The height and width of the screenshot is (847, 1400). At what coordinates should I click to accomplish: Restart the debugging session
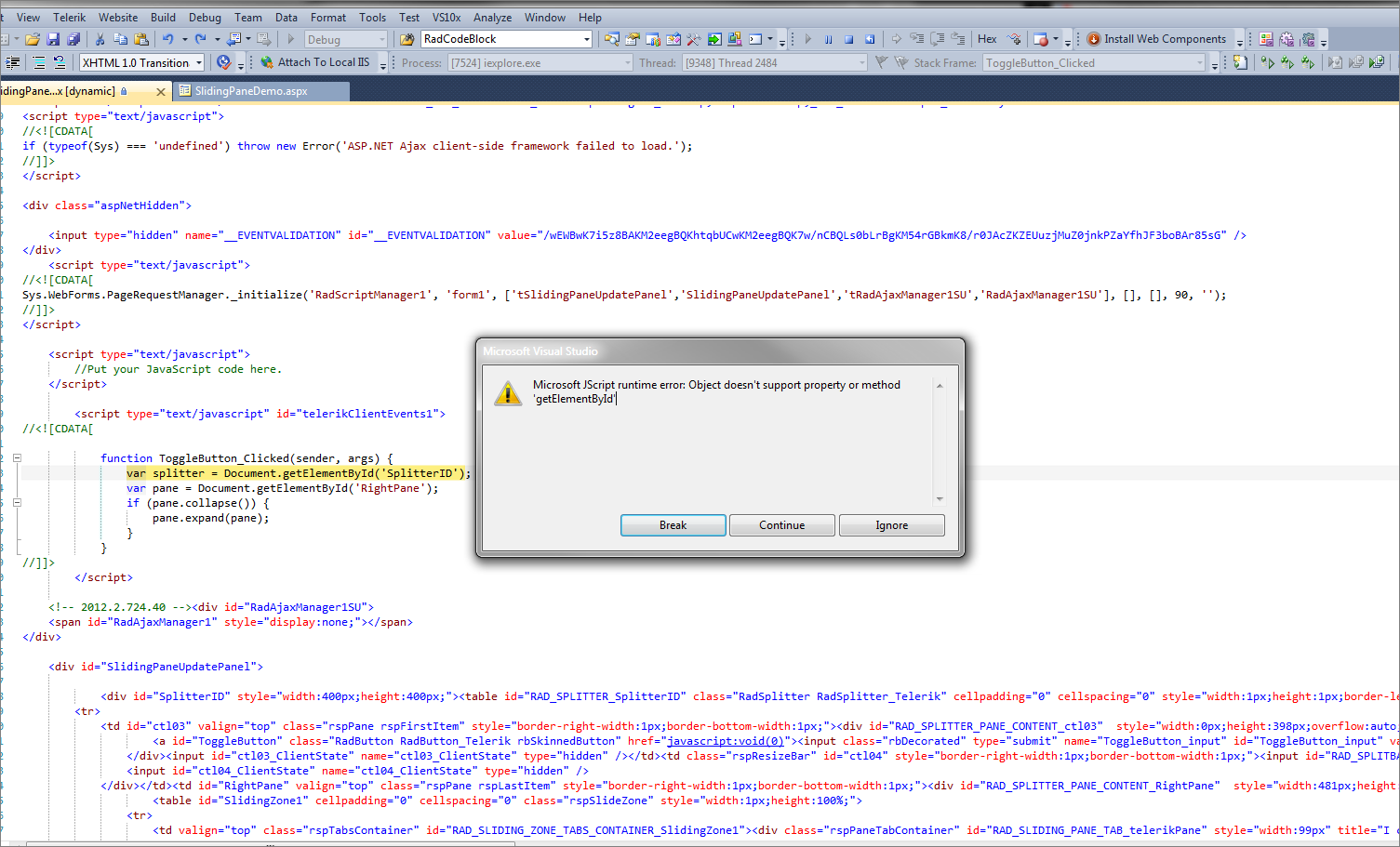point(870,39)
